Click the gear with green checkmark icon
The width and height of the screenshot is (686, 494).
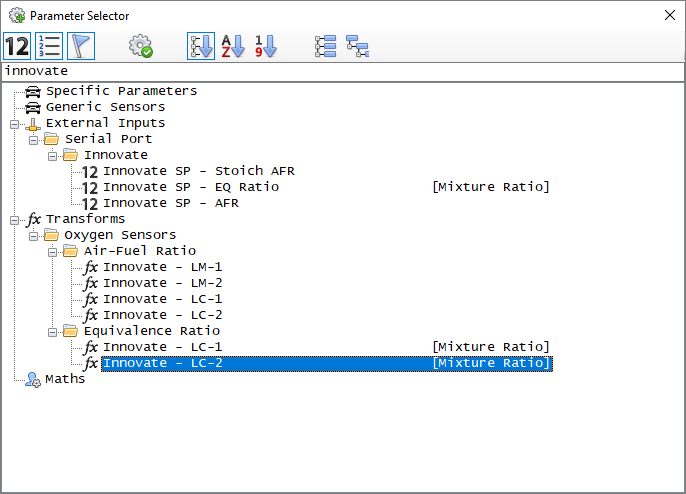point(141,46)
